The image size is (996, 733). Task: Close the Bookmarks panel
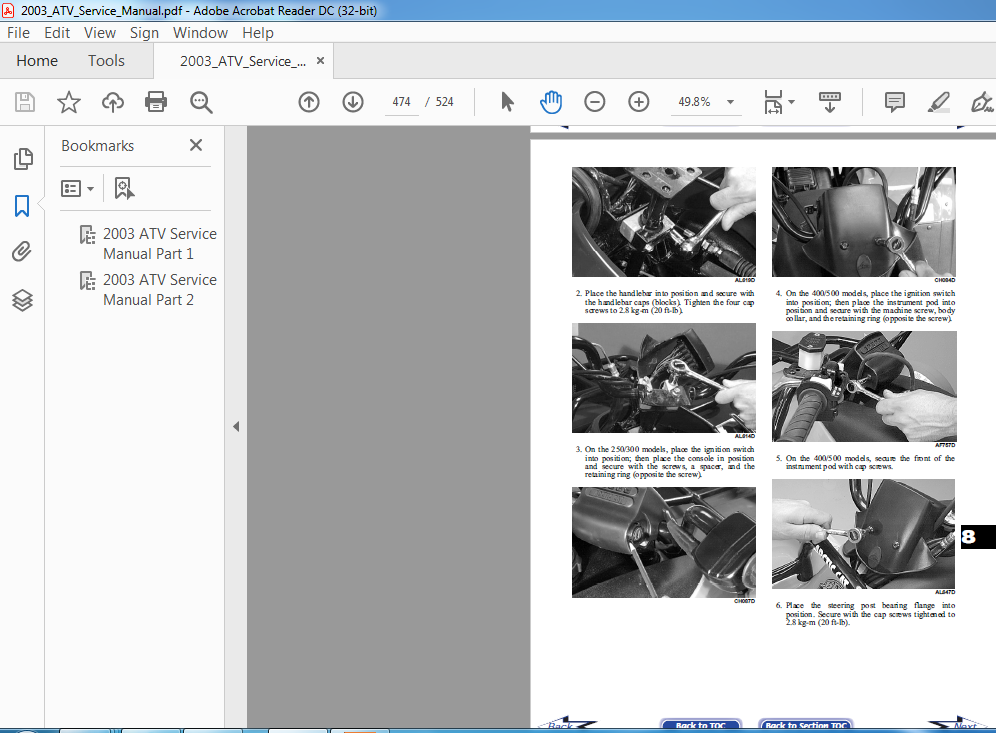point(196,145)
